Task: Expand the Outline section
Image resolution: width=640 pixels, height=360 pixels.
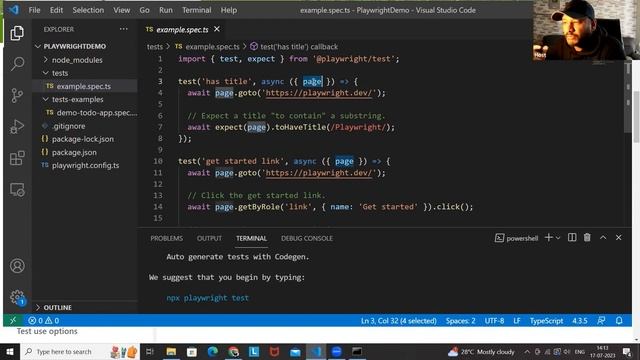Action: [57, 307]
